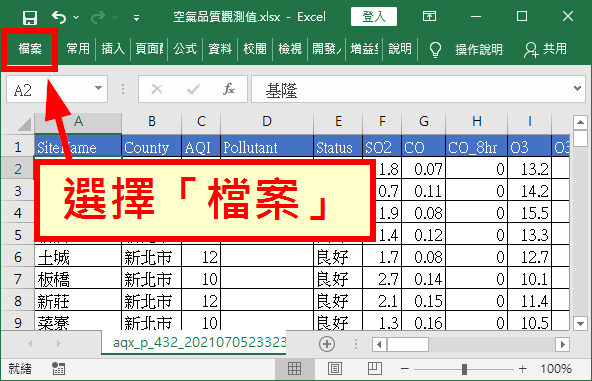Image resolution: width=592 pixels, height=381 pixels.
Task: Open the 頁面 layout ribbon tab
Action: 149,49
